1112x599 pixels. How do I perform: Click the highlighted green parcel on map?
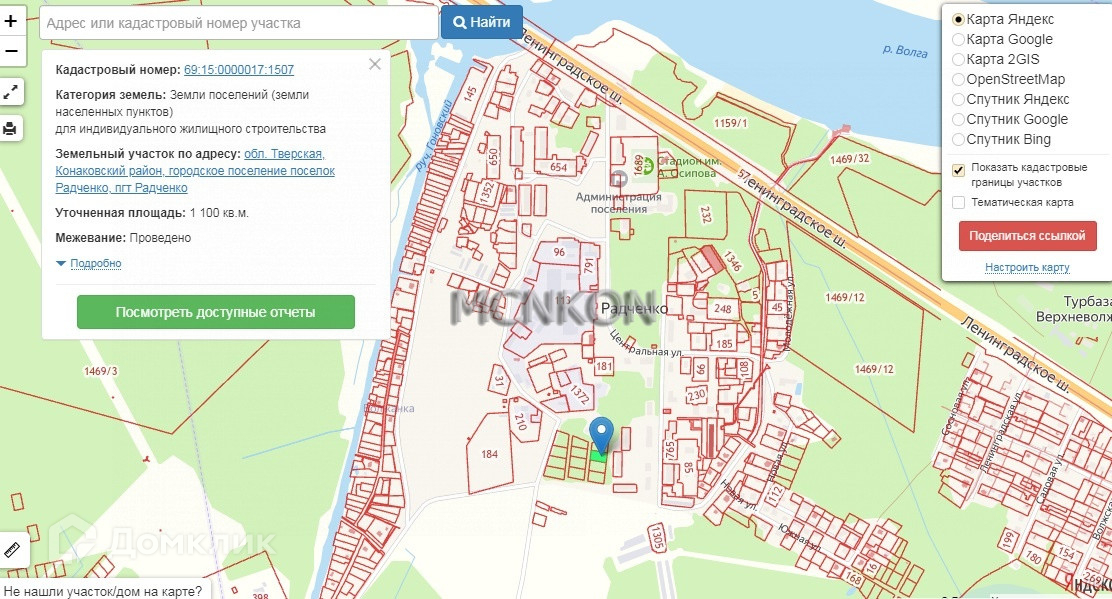pyautogui.click(x=598, y=458)
